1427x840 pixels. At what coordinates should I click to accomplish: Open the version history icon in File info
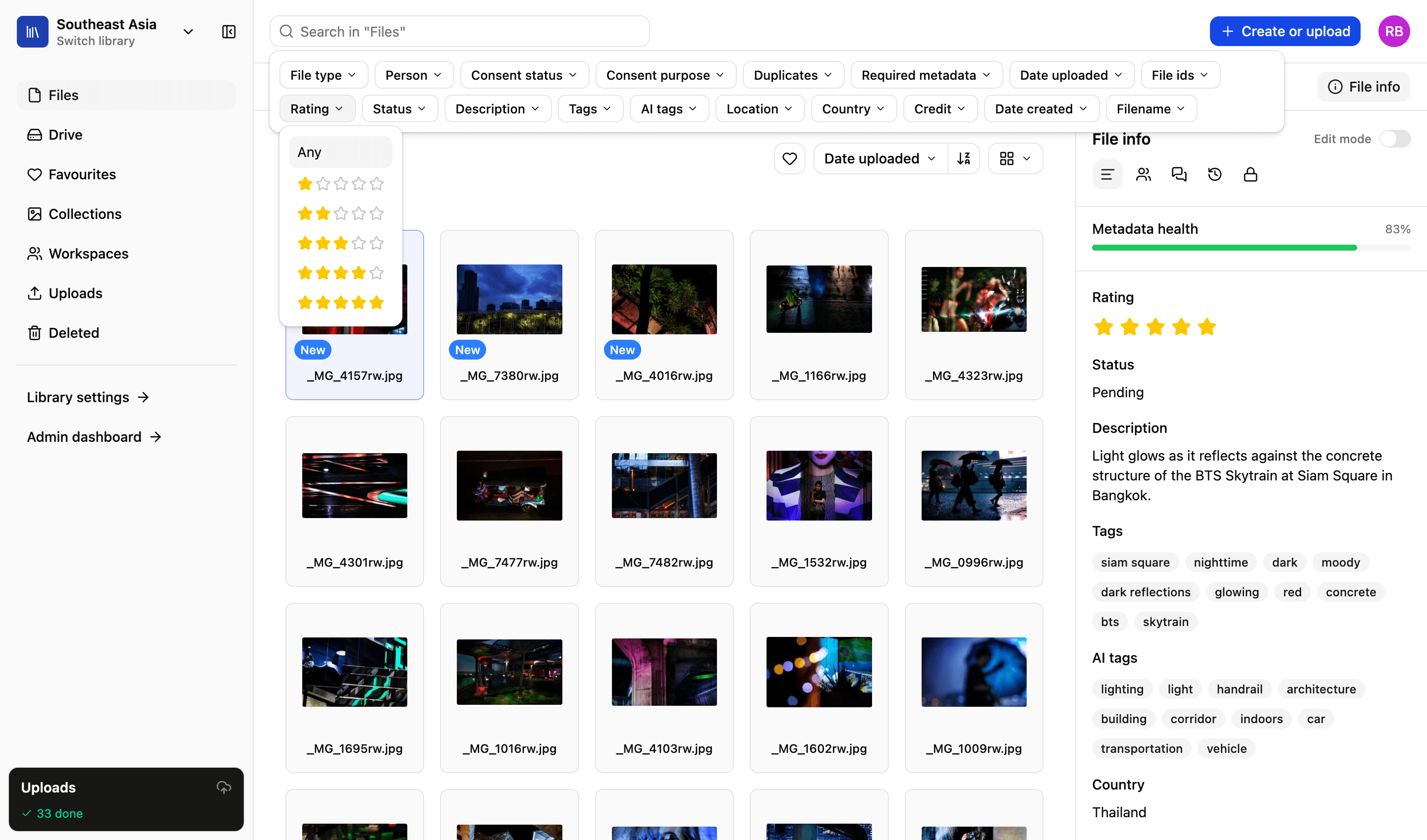click(x=1214, y=175)
